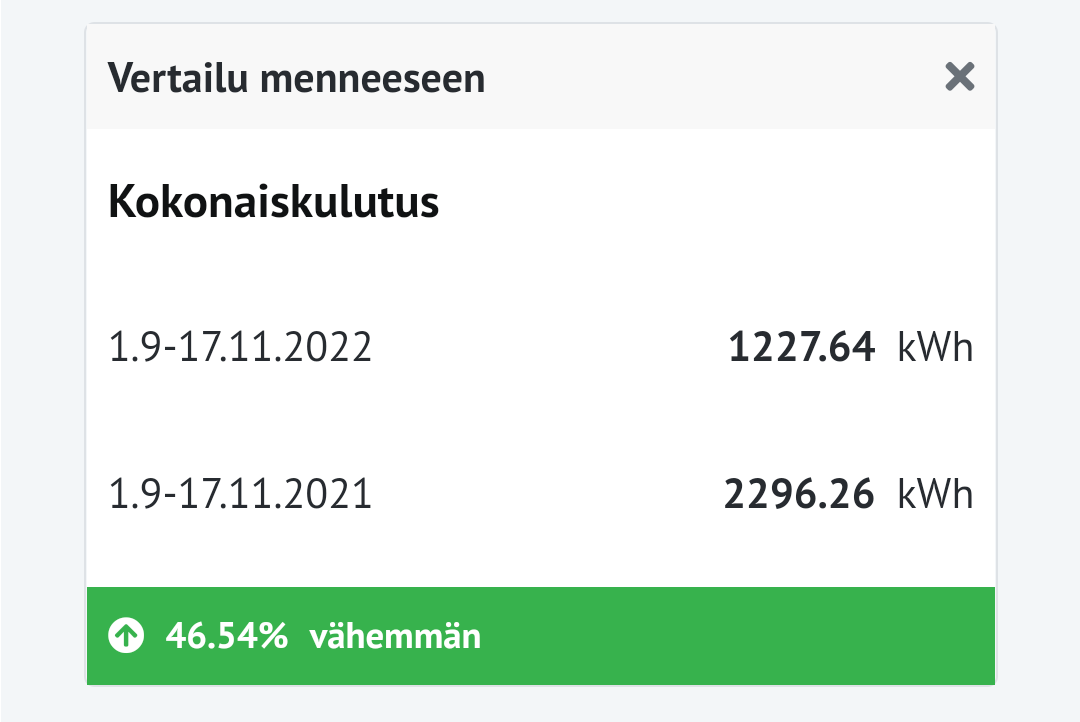Screen dimensions: 1080x722
Task: Click the 1.9-17.11.2022 date range
Action: [239, 348]
